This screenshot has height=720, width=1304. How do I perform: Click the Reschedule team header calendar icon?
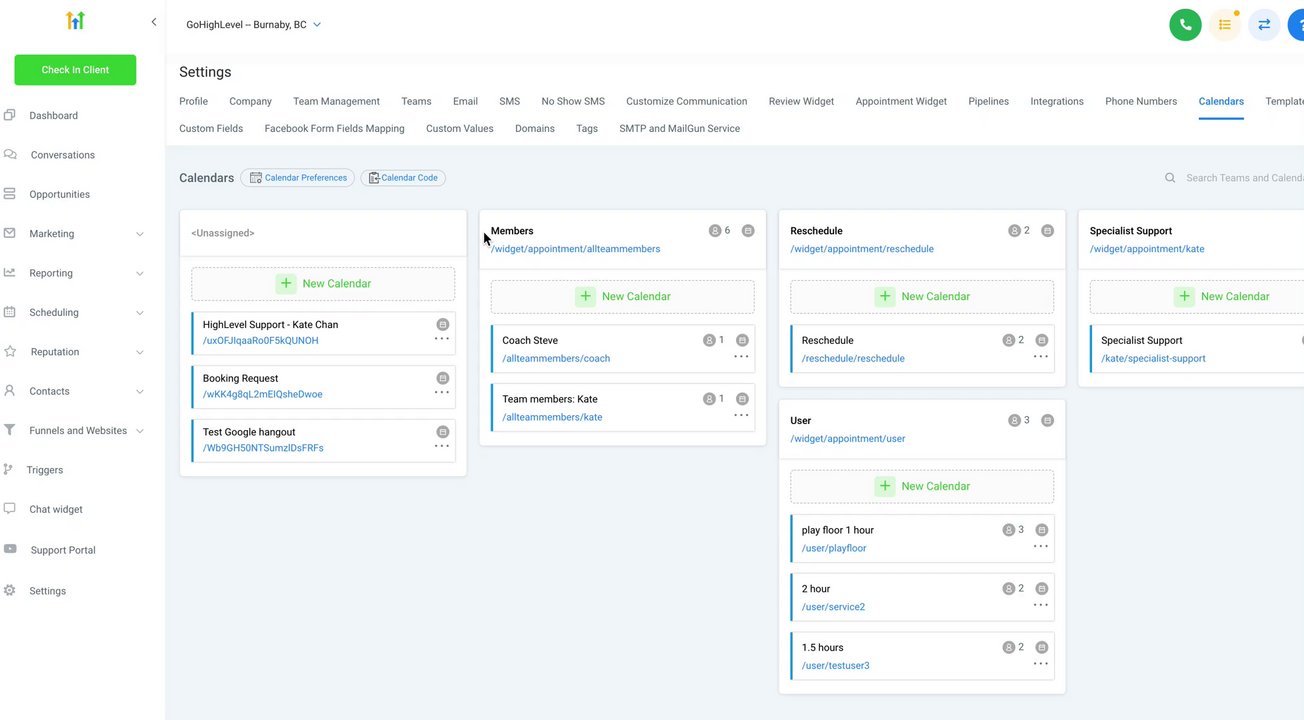1047,231
